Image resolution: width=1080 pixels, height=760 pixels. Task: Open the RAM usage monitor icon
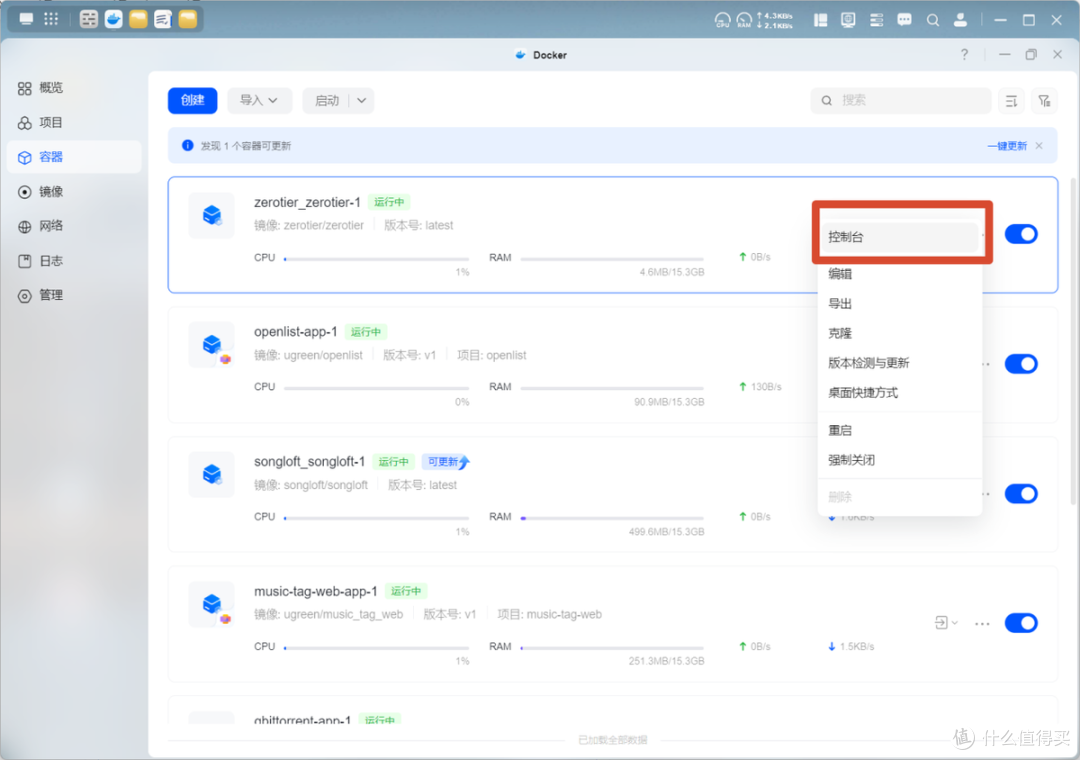coord(744,20)
